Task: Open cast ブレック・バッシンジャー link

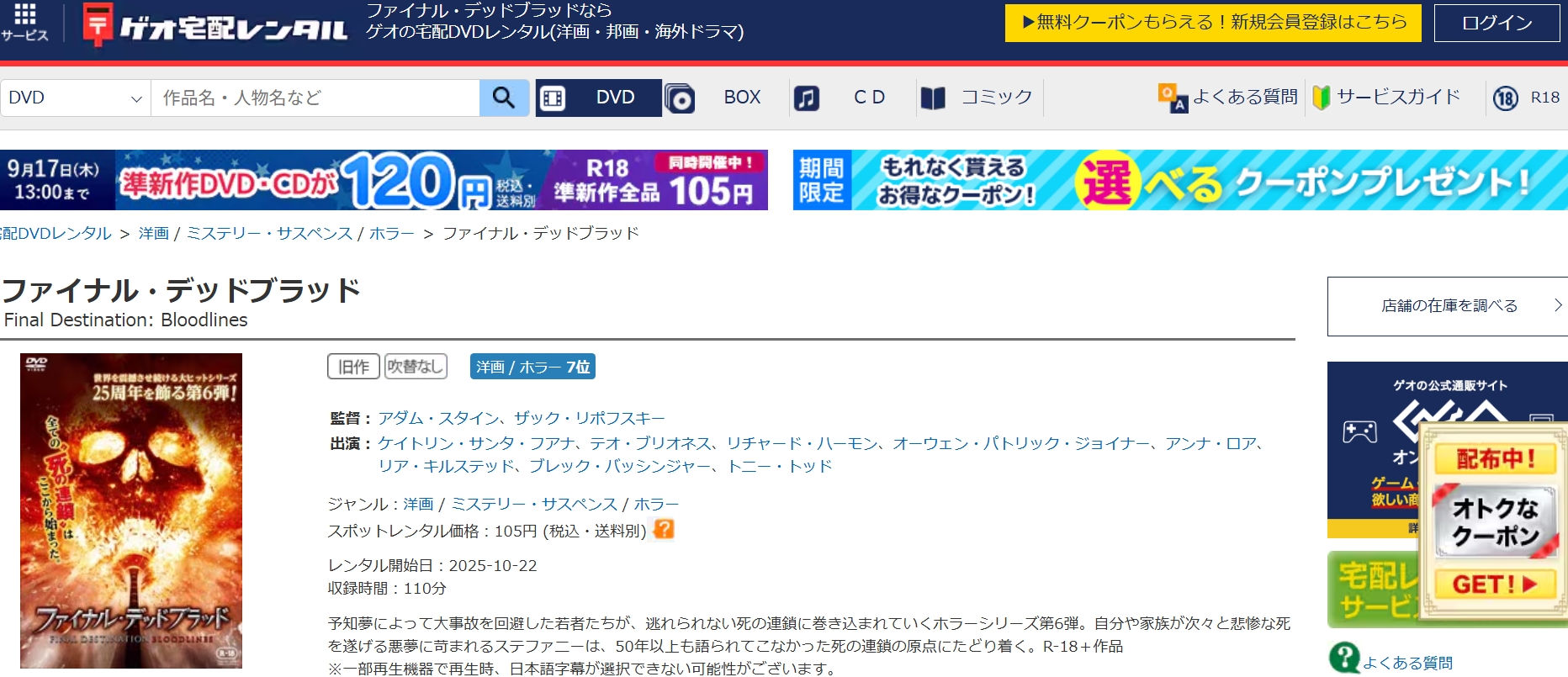Action: (620, 466)
